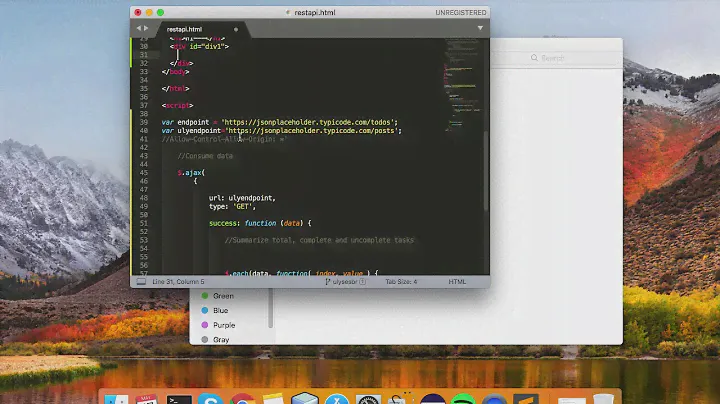Close the restapi.html tab
This screenshot has width=720, height=404.
pyautogui.click(x=236, y=30)
